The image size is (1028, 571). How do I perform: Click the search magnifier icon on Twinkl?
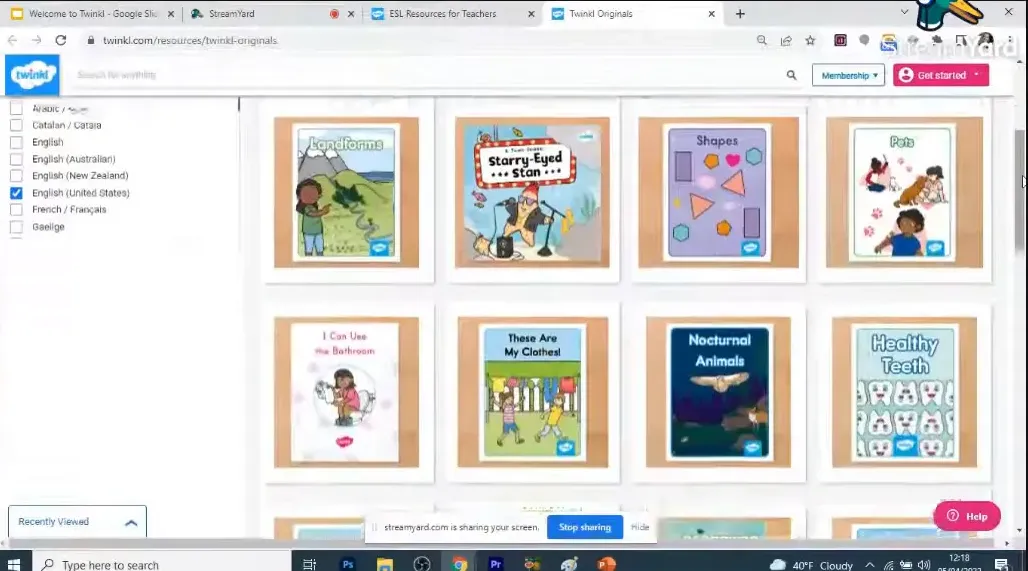791,75
